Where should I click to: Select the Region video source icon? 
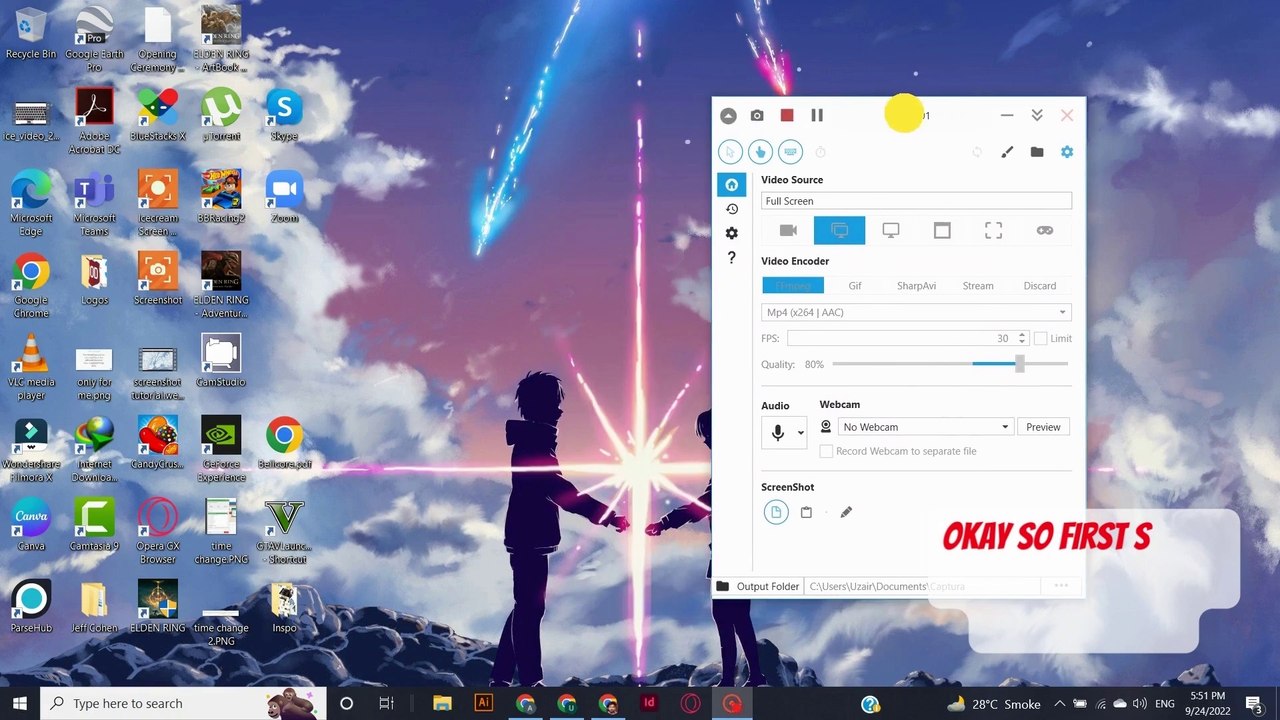[993, 231]
